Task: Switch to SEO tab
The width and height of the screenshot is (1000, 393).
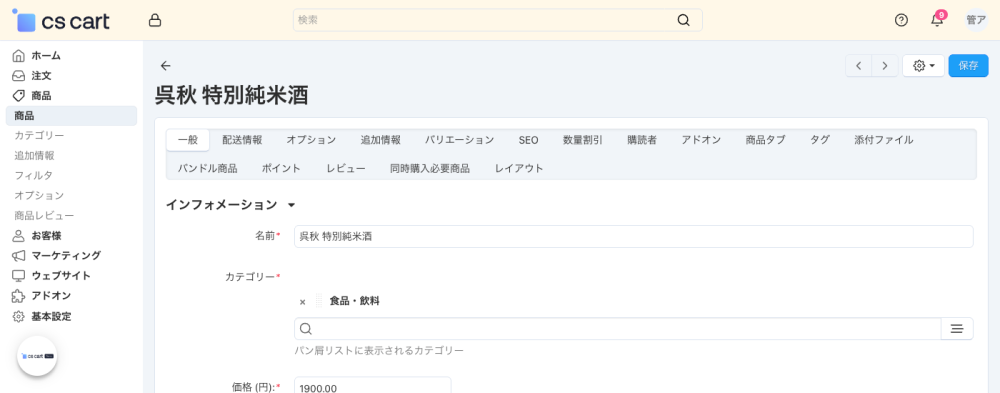Action: pos(529,140)
